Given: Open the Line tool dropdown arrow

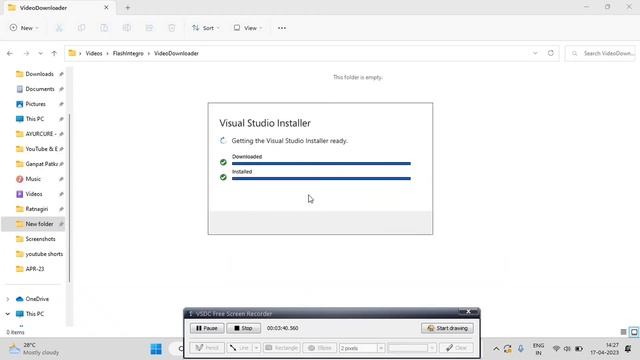Looking at the screenshot, I should [256, 348].
